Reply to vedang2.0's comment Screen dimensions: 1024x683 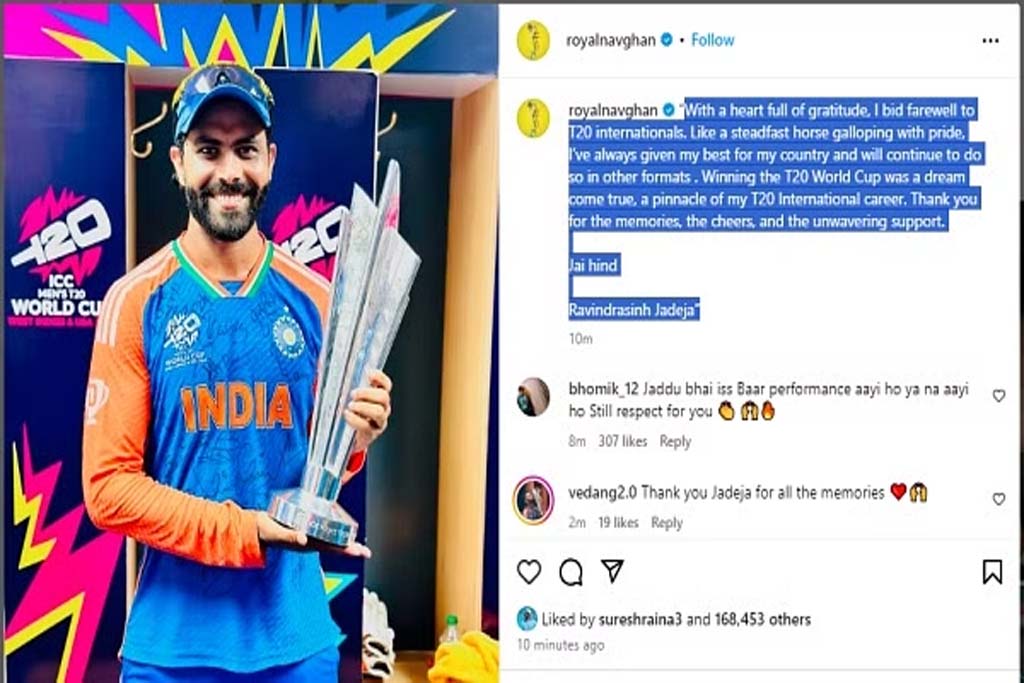666,522
